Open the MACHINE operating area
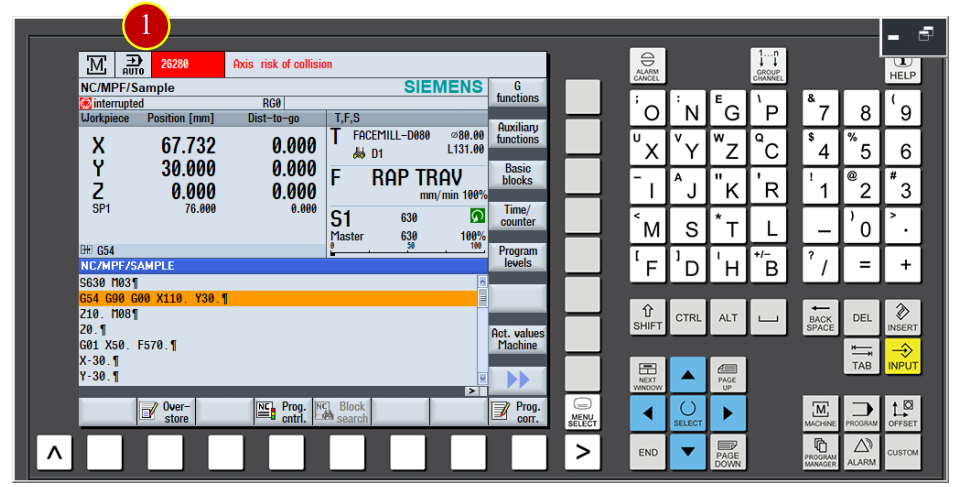 coord(820,413)
